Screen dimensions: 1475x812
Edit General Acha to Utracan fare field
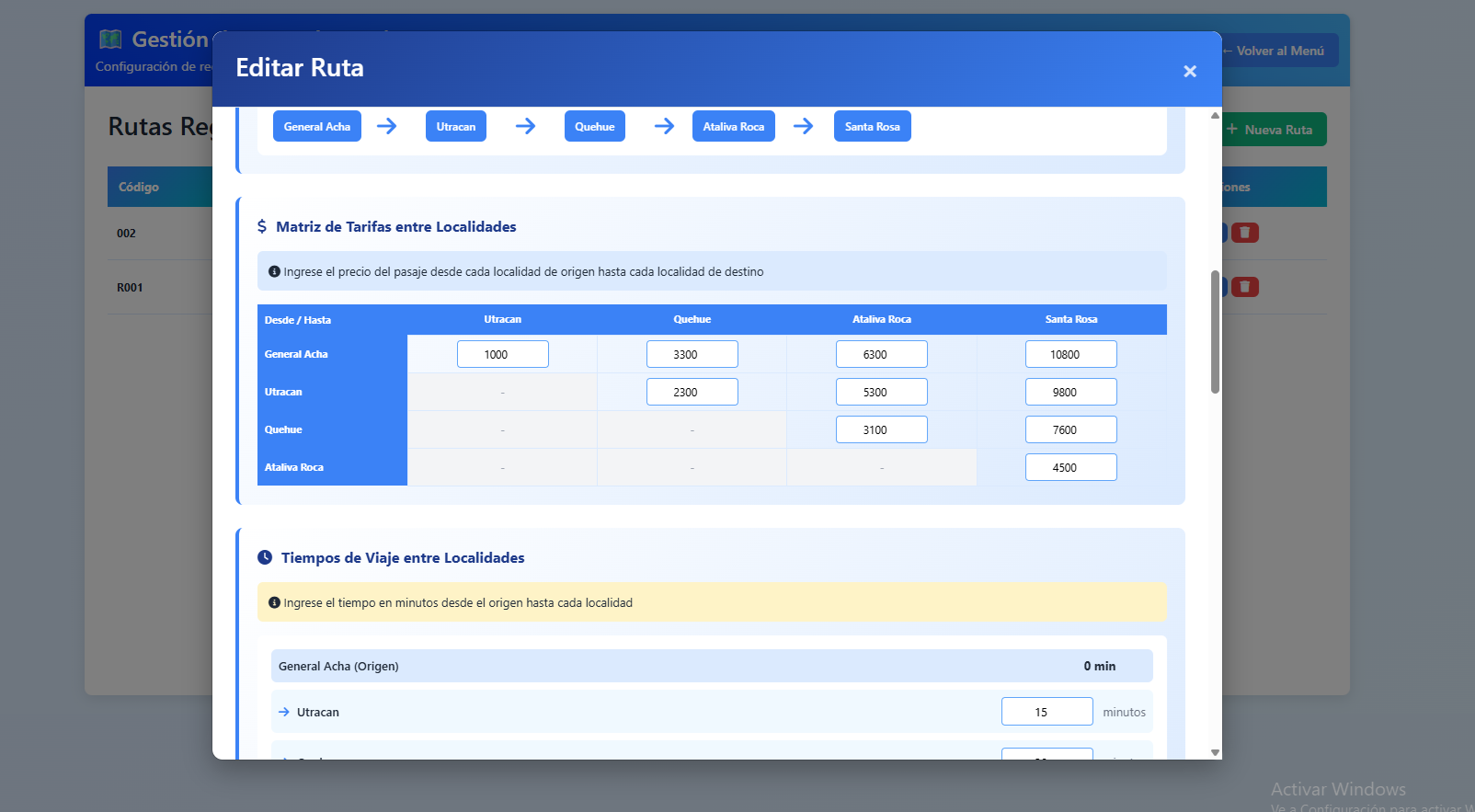point(502,354)
